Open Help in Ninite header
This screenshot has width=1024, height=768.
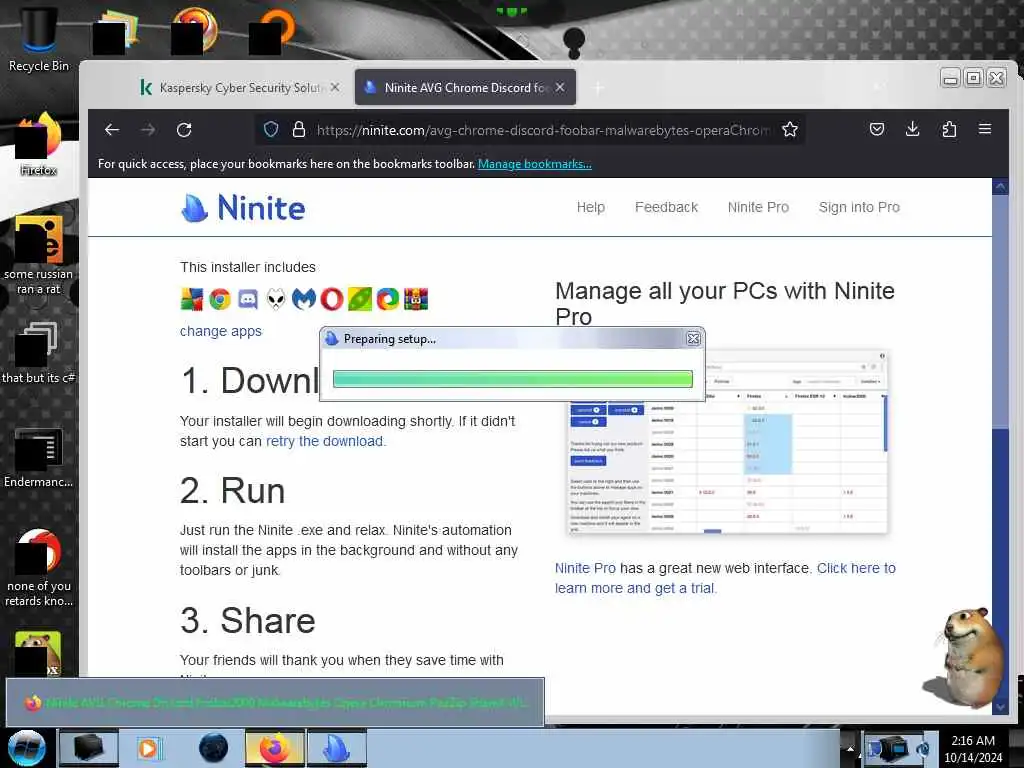[590, 207]
